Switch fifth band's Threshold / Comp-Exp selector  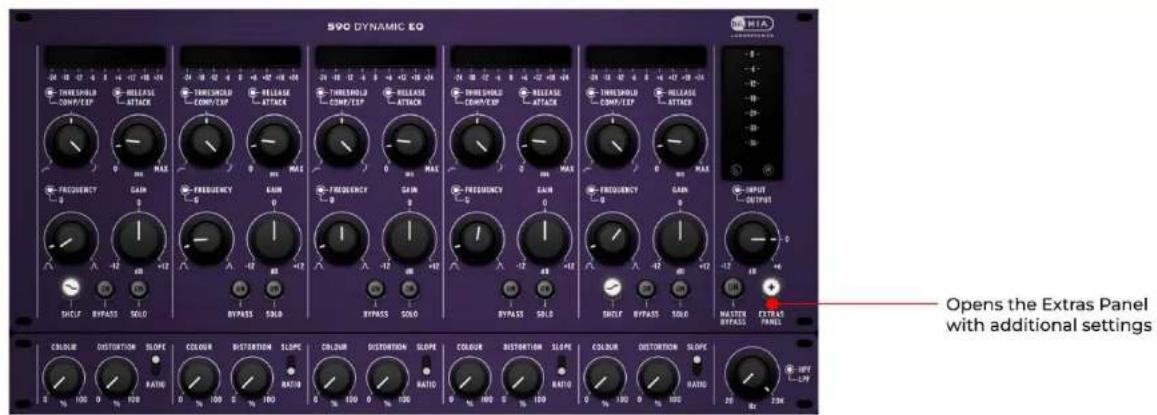tap(591, 93)
